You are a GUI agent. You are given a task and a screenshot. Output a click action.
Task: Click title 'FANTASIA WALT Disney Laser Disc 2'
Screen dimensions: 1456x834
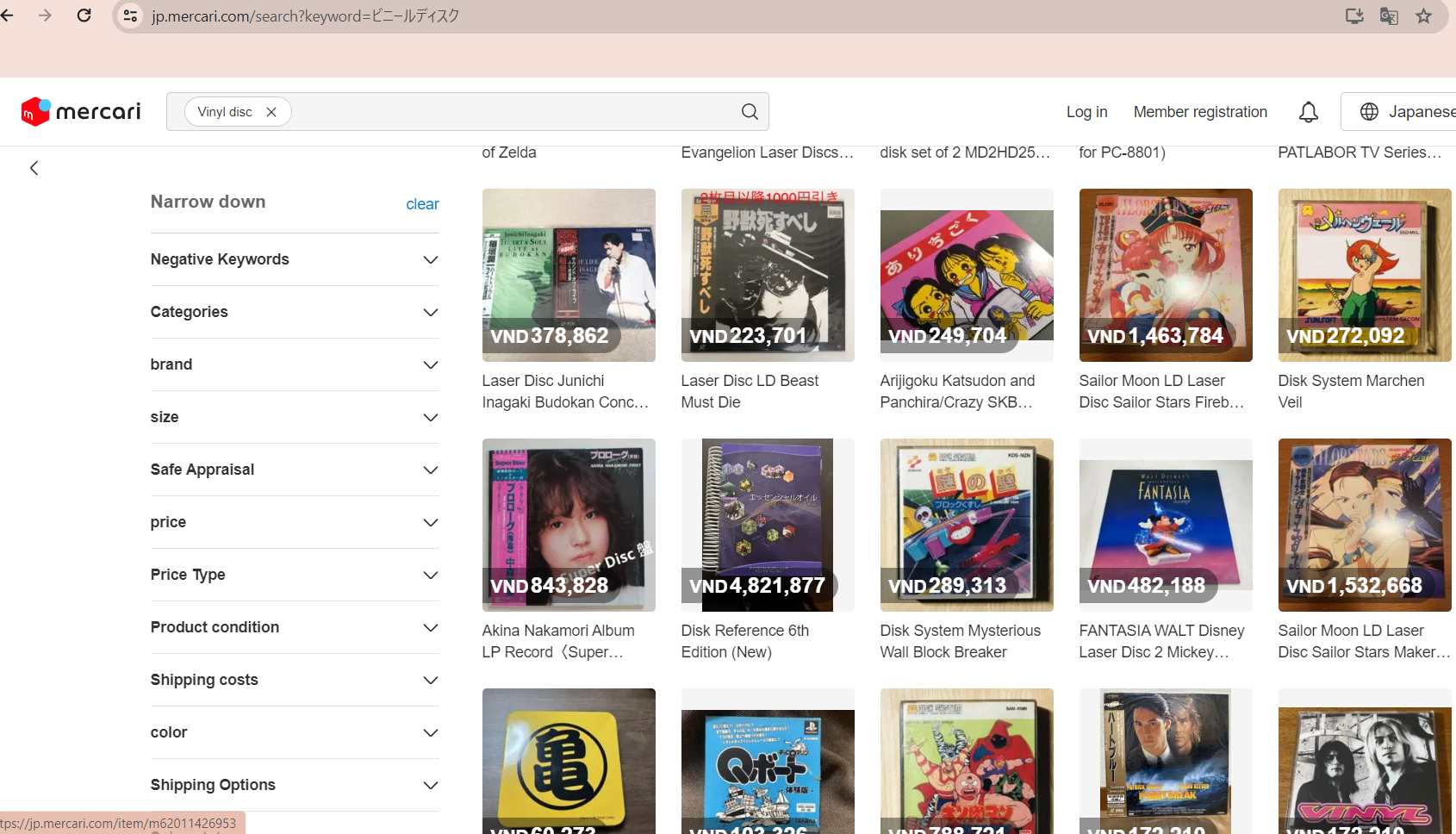[x=1162, y=641]
